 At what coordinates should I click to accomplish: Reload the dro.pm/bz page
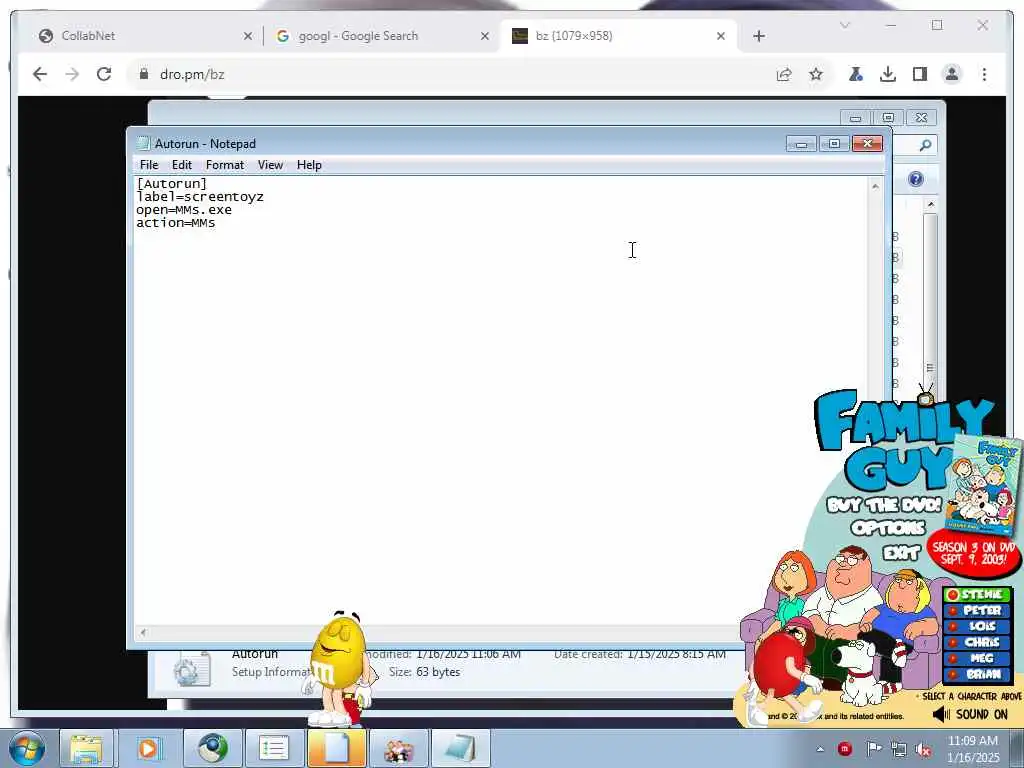pos(104,74)
